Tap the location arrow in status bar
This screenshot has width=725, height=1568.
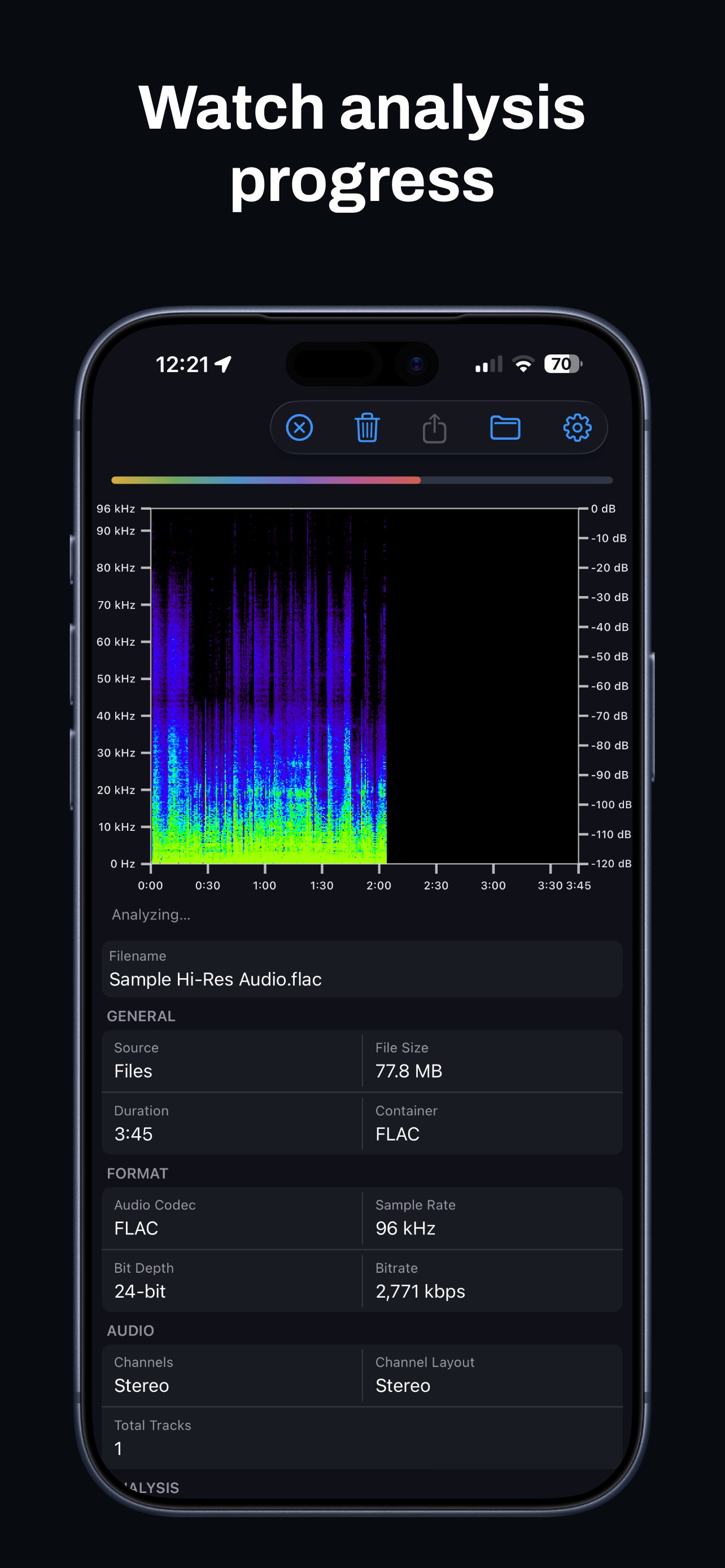click(224, 364)
